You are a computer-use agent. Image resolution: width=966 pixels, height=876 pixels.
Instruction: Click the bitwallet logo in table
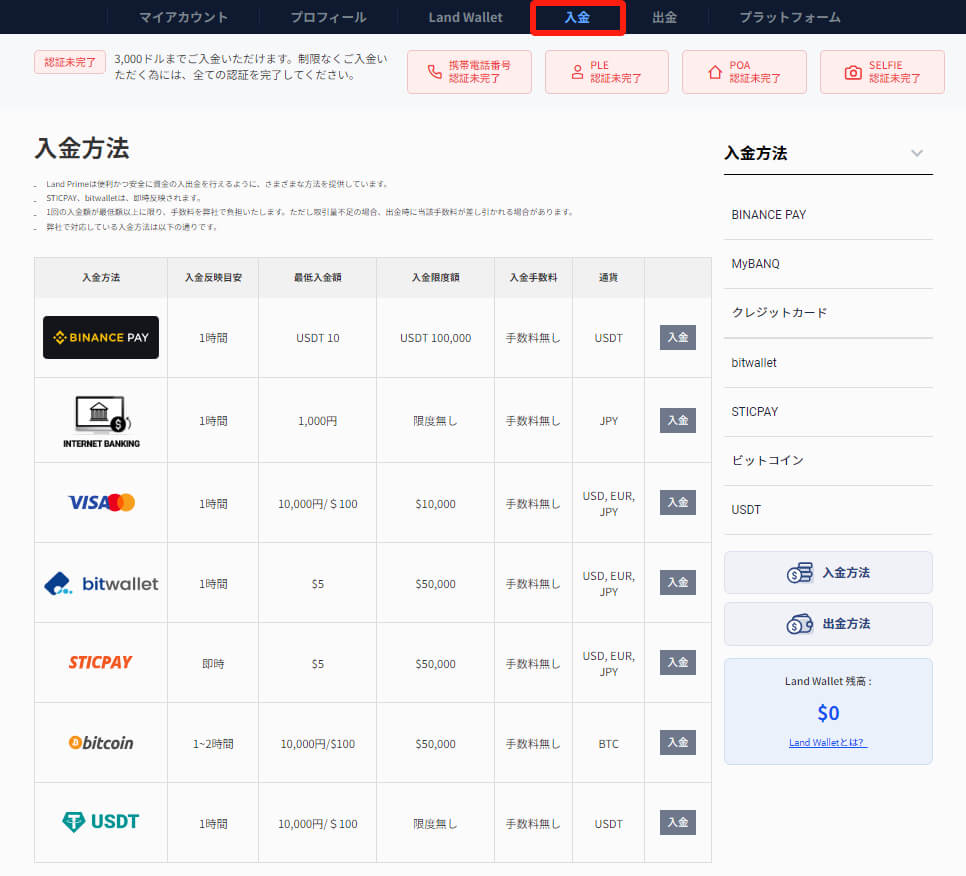coord(101,583)
